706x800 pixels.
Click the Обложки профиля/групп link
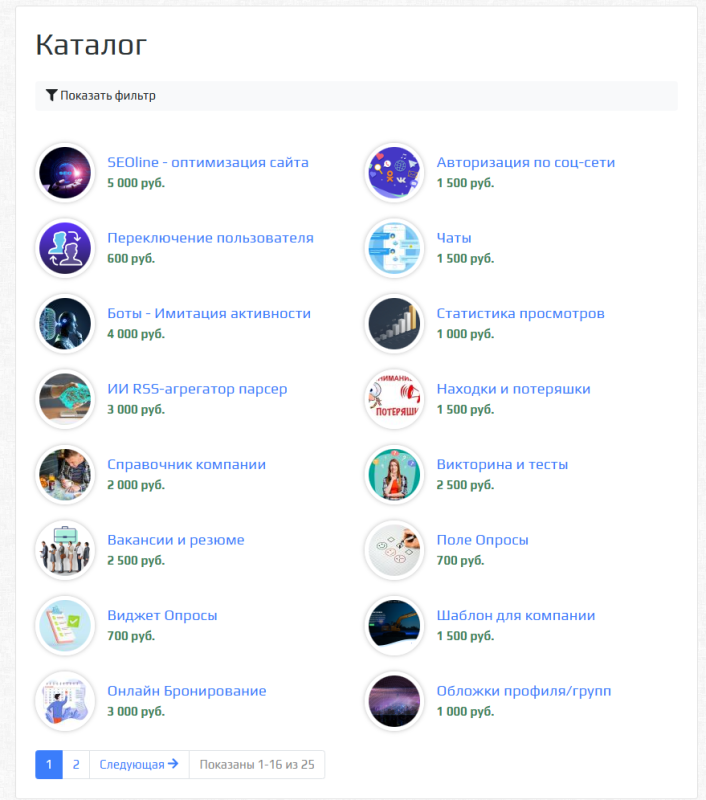tap(523, 691)
